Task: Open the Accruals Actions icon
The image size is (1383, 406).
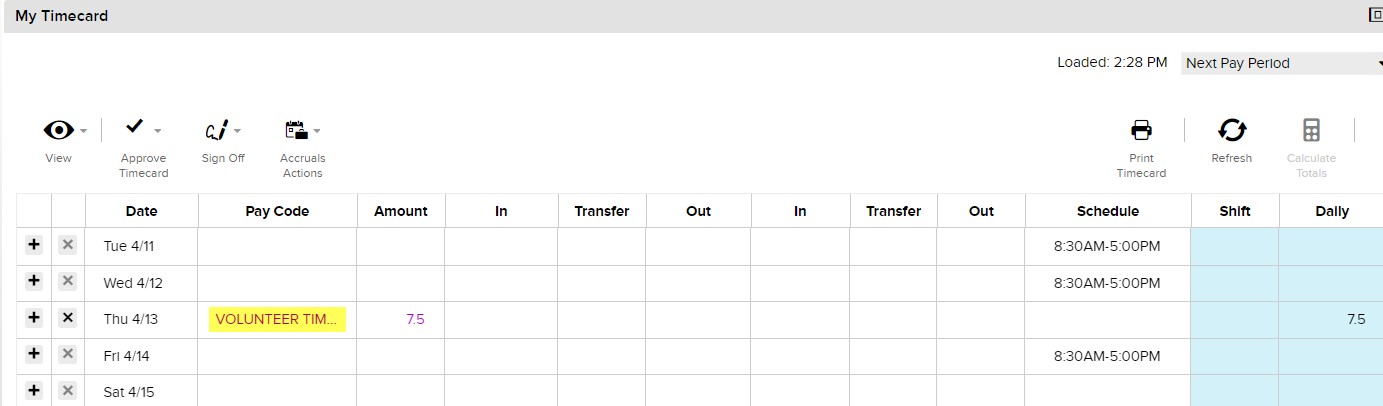Action: 295,129
